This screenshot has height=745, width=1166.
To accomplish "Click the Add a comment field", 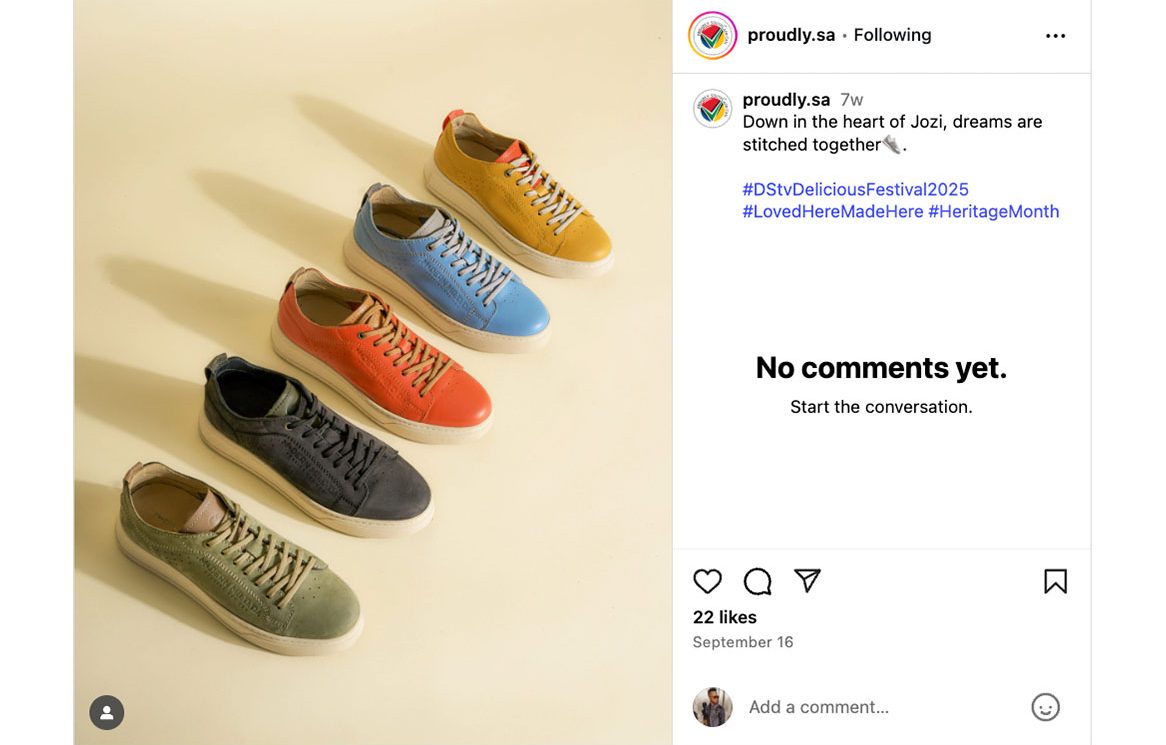I will (880, 707).
